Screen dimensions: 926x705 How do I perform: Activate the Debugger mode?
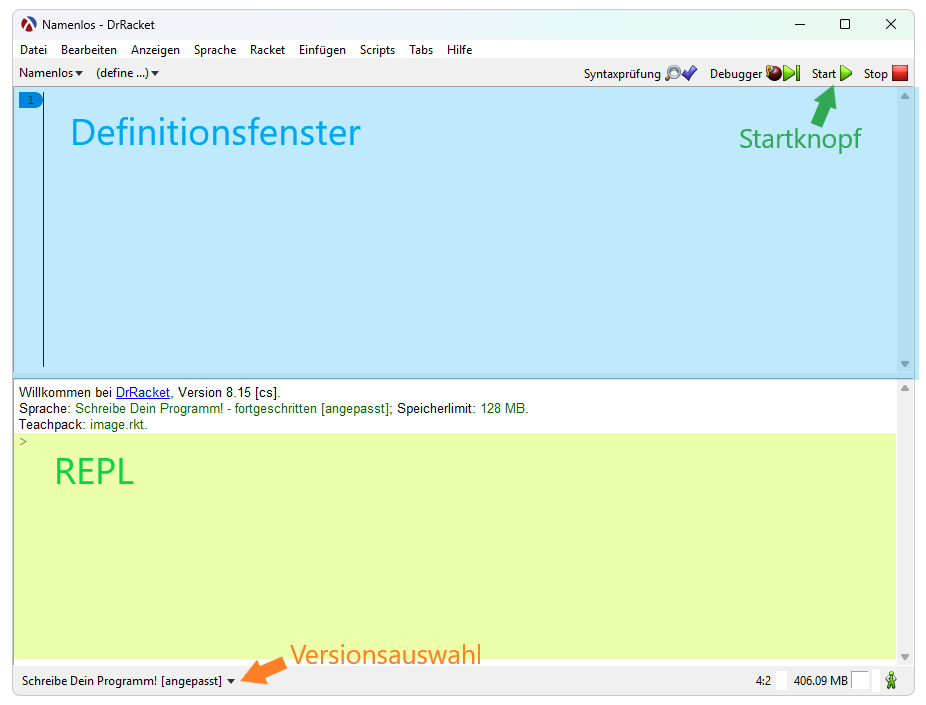[x=736, y=73]
